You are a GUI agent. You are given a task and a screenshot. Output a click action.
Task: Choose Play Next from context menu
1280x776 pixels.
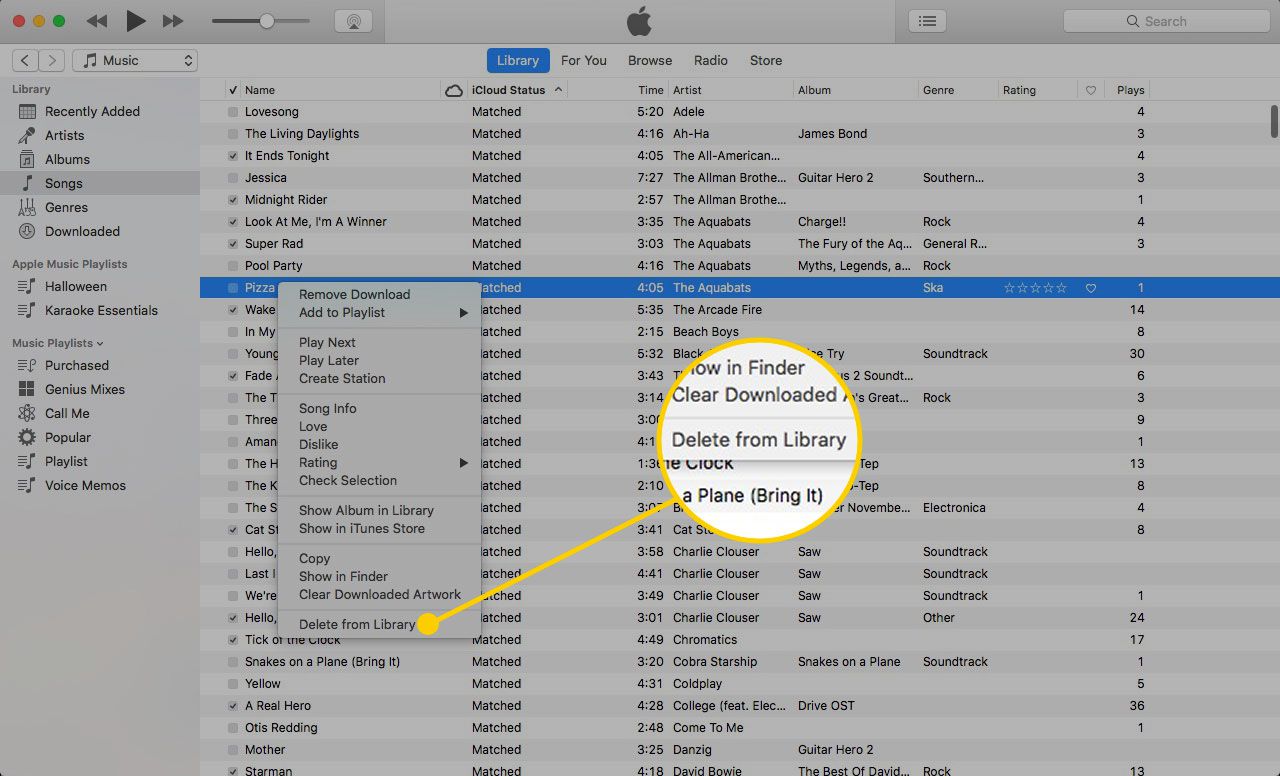click(327, 343)
